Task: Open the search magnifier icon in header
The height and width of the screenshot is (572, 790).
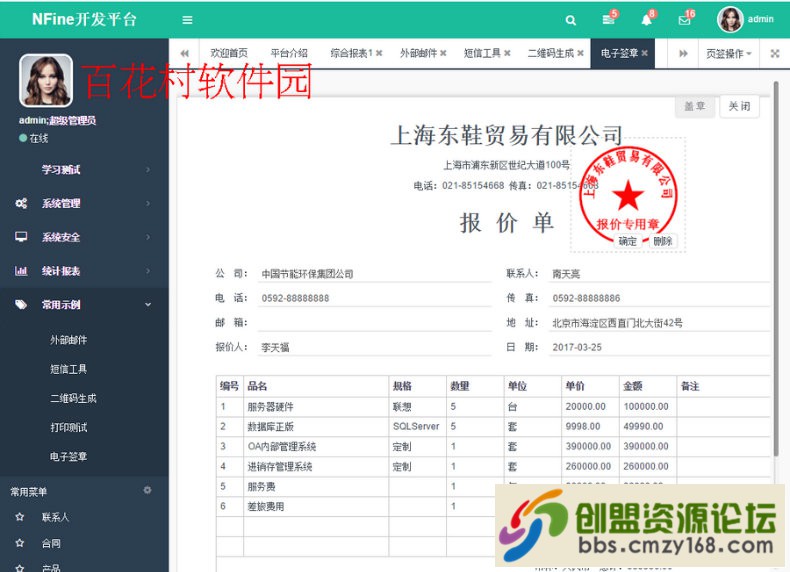Action: (570, 20)
